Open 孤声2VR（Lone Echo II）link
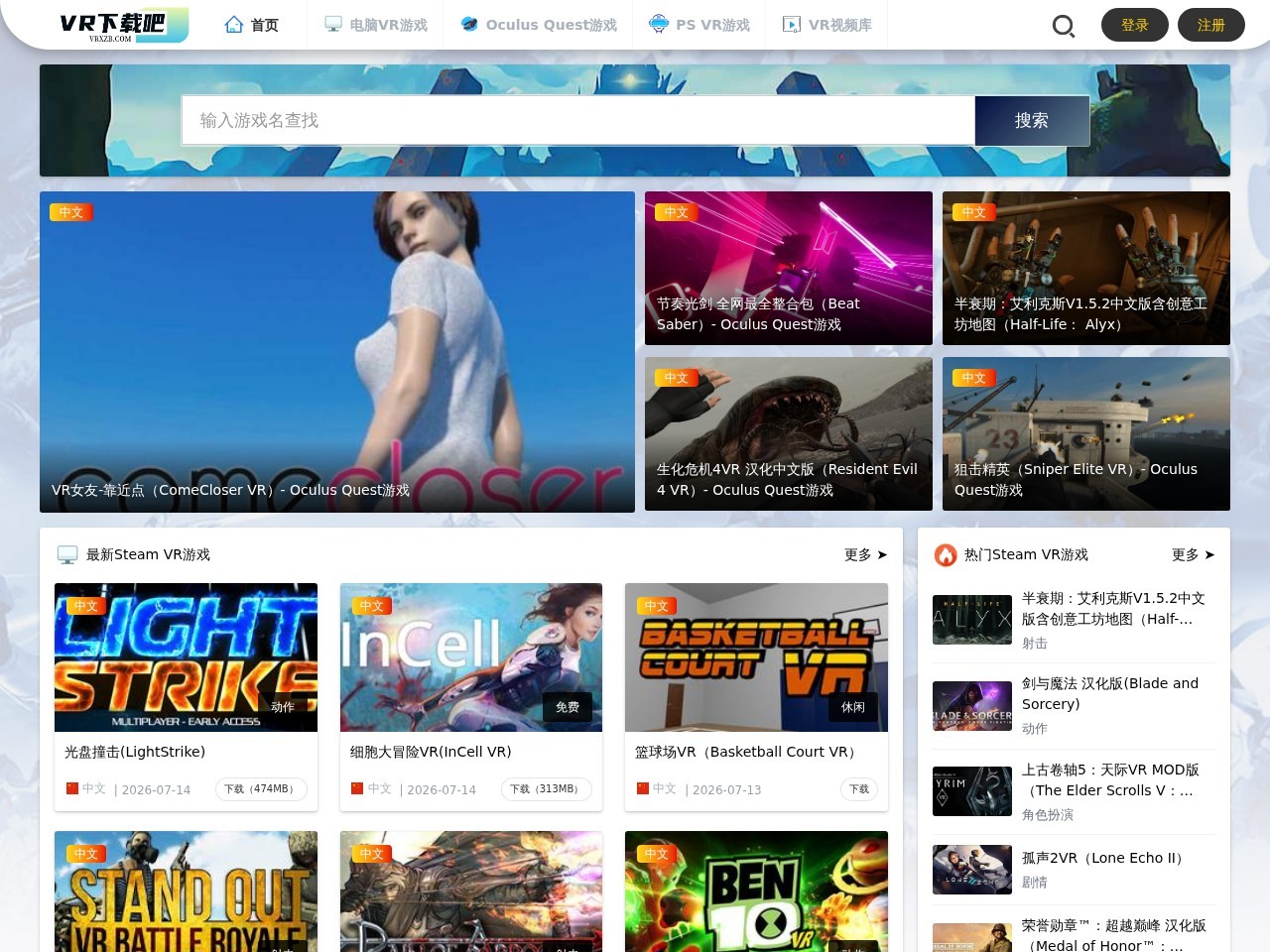 (x=1105, y=858)
